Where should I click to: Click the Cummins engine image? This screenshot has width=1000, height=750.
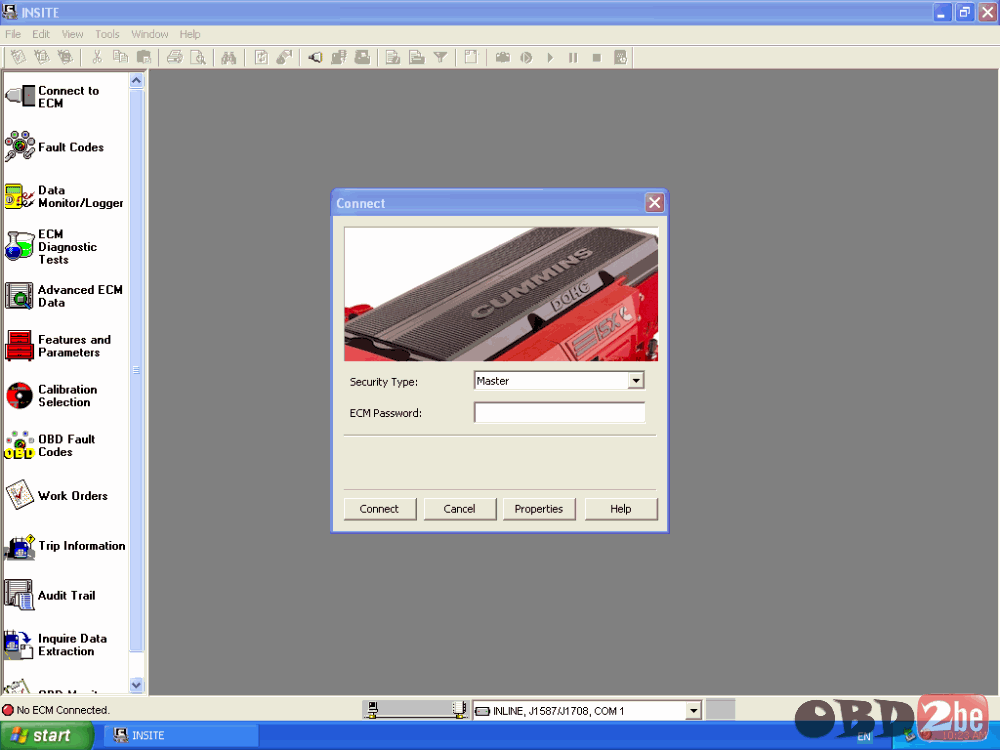pyautogui.click(x=501, y=294)
